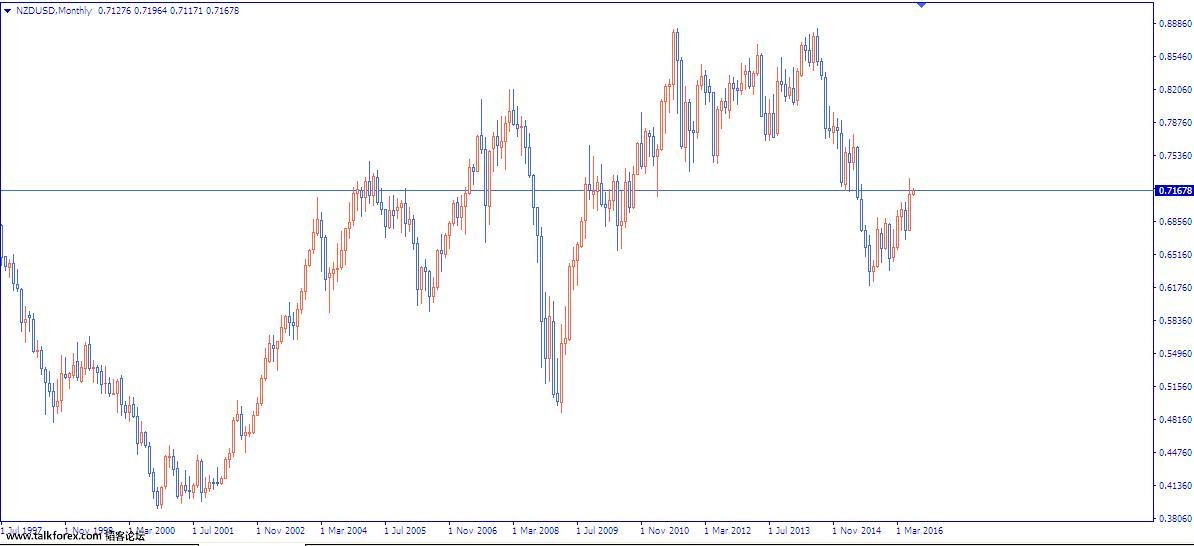Image resolution: width=1194 pixels, height=546 pixels.
Task: Click the OHLC values 0.71276 0.71964 0.71171 0.71678
Action: click(x=169, y=11)
